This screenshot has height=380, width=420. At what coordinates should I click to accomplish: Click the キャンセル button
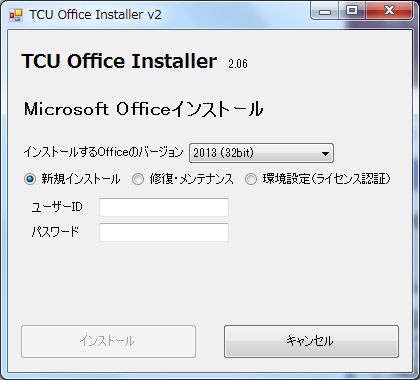point(311,341)
